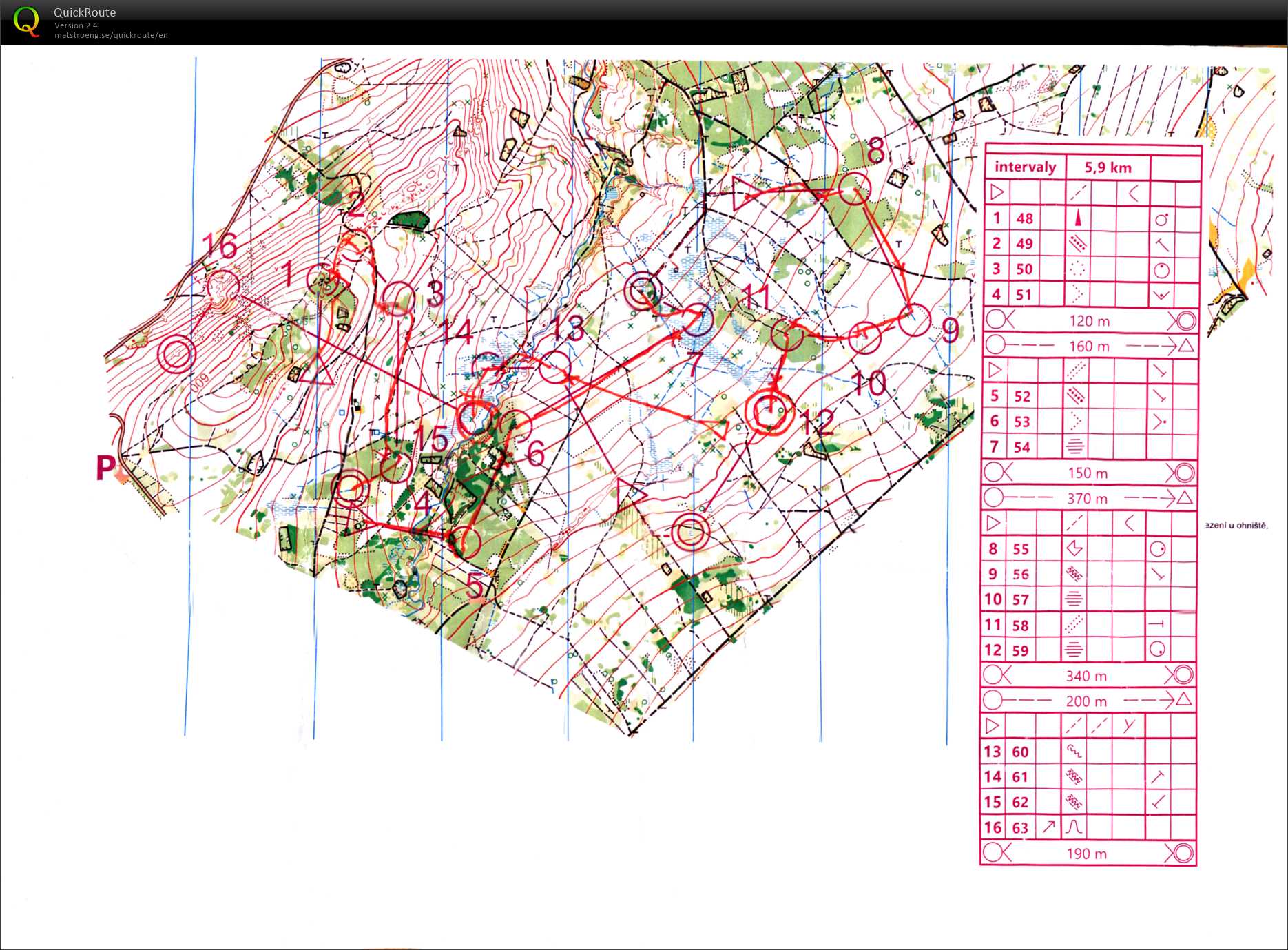Screen dimensions: 1288x950
Task: Click control number 7 label on map
Action: pyautogui.click(x=694, y=364)
